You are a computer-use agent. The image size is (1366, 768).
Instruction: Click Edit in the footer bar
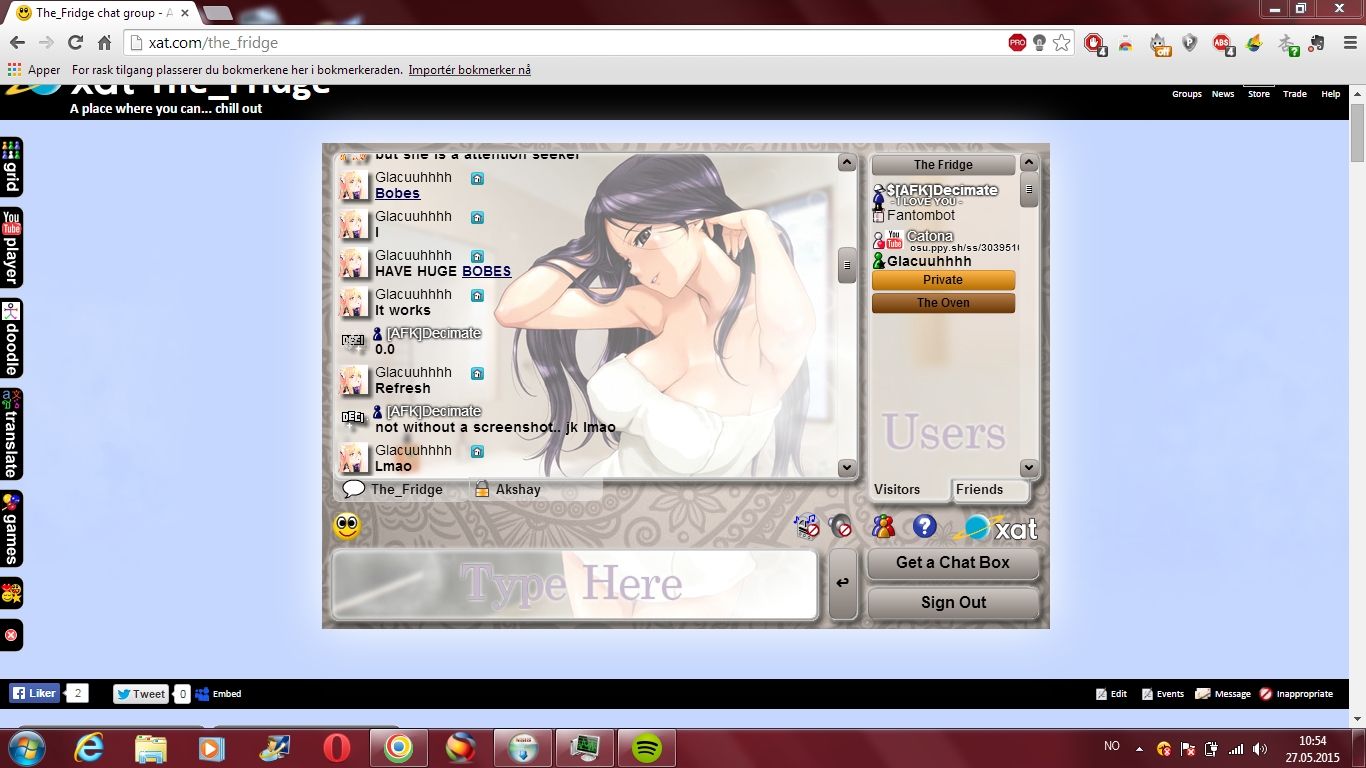tap(1111, 694)
